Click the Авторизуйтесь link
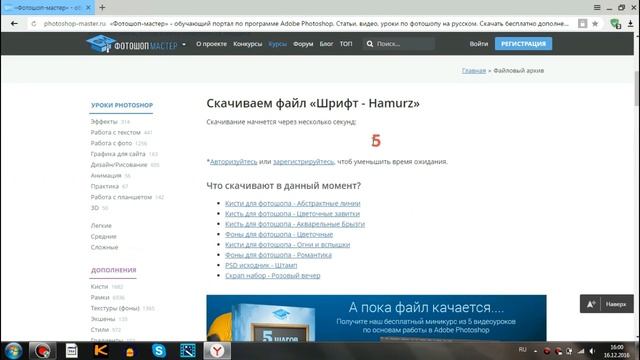Screen dimensions: 640x360 pyautogui.click(x=233, y=162)
